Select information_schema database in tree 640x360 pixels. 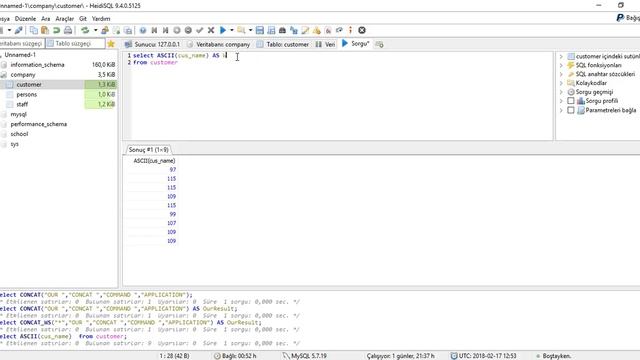coord(38,65)
